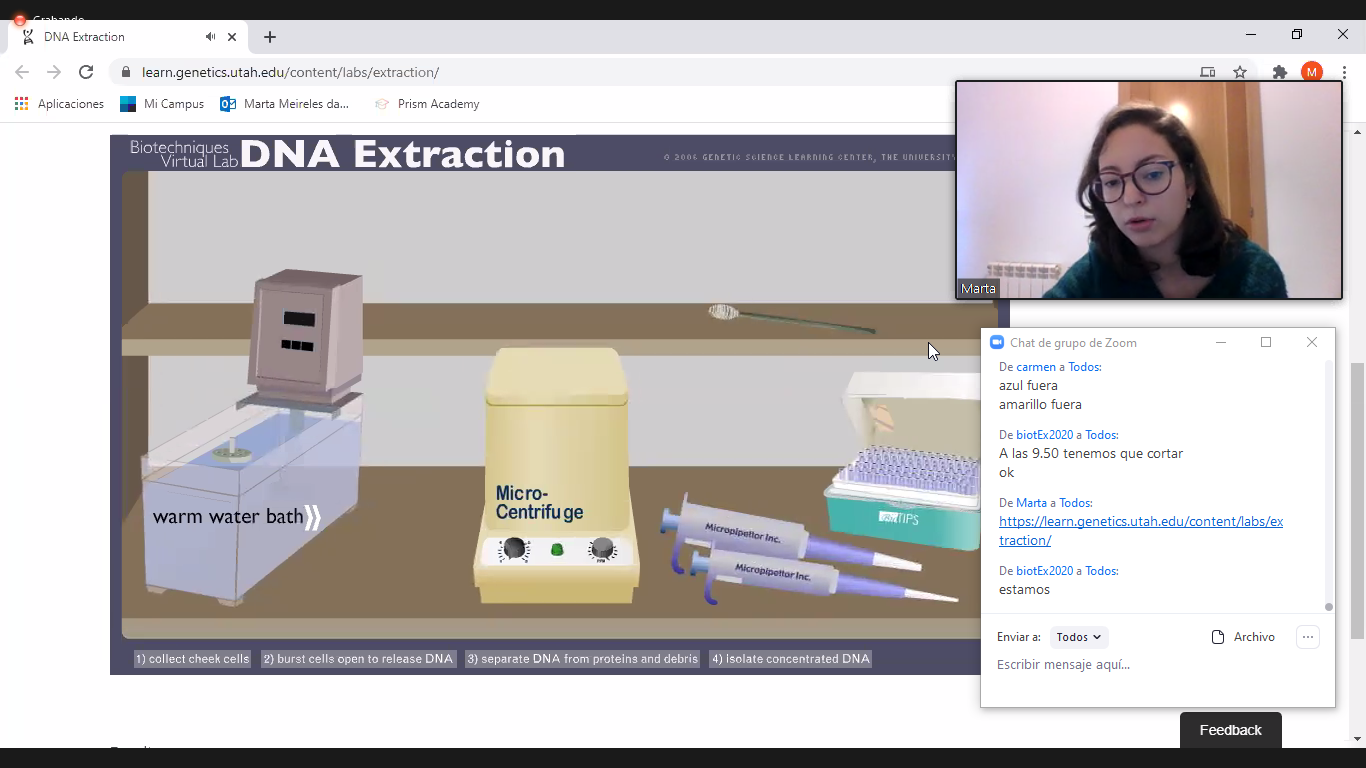The image size is (1366, 768).
Task: Select step 1 collect cheek cells
Action: 192,659
